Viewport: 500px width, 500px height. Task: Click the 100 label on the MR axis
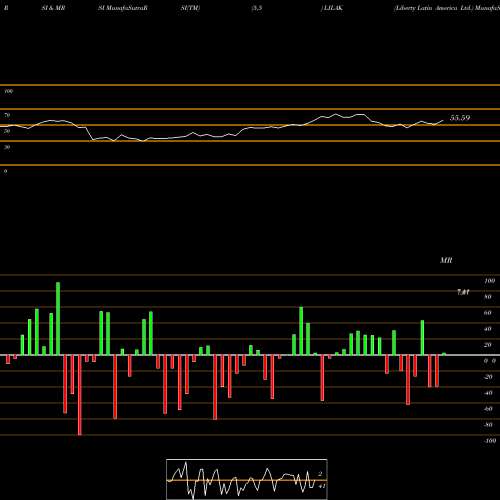point(490,281)
